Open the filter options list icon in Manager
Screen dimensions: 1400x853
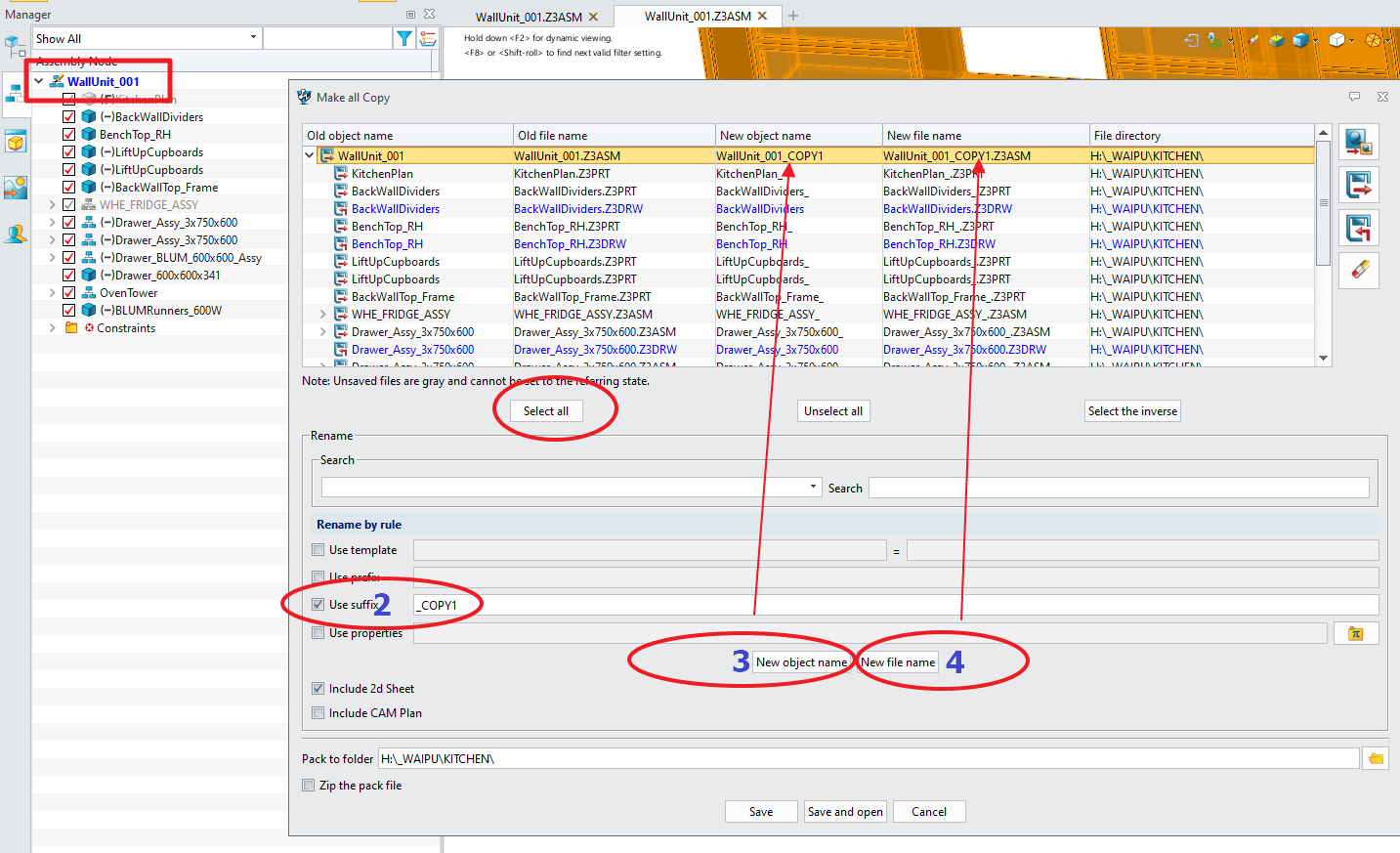click(x=428, y=38)
